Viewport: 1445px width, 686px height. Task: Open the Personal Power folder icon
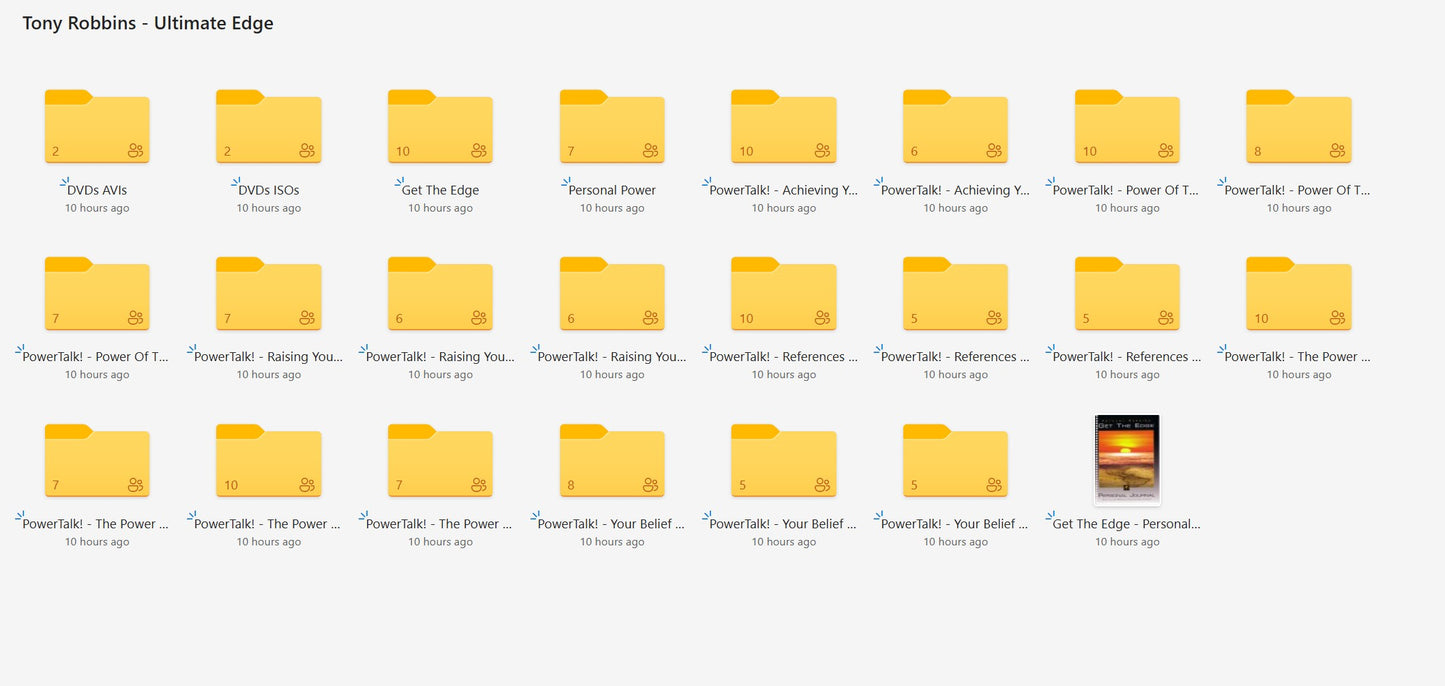point(612,126)
